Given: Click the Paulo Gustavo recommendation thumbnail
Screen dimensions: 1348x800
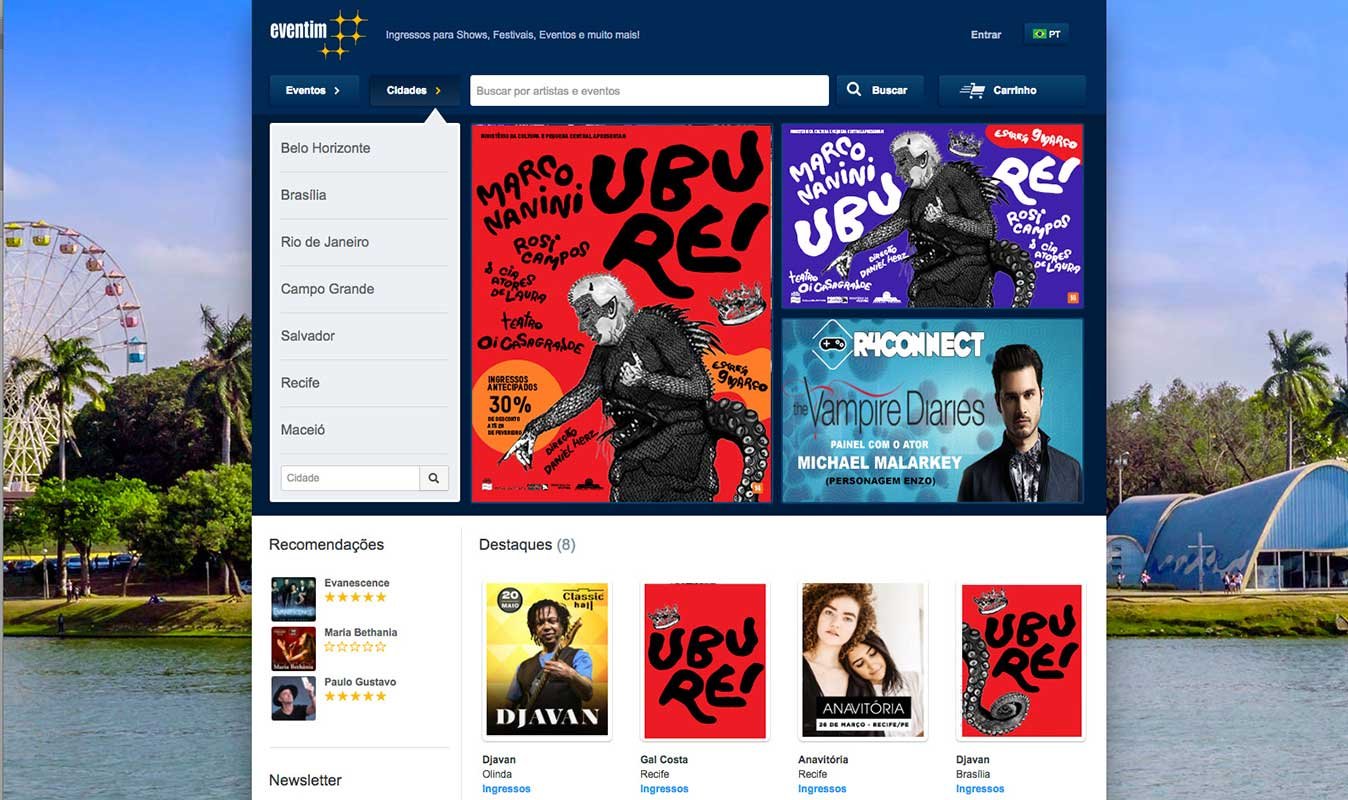Looking at the screenshot, I should (293, 698).
